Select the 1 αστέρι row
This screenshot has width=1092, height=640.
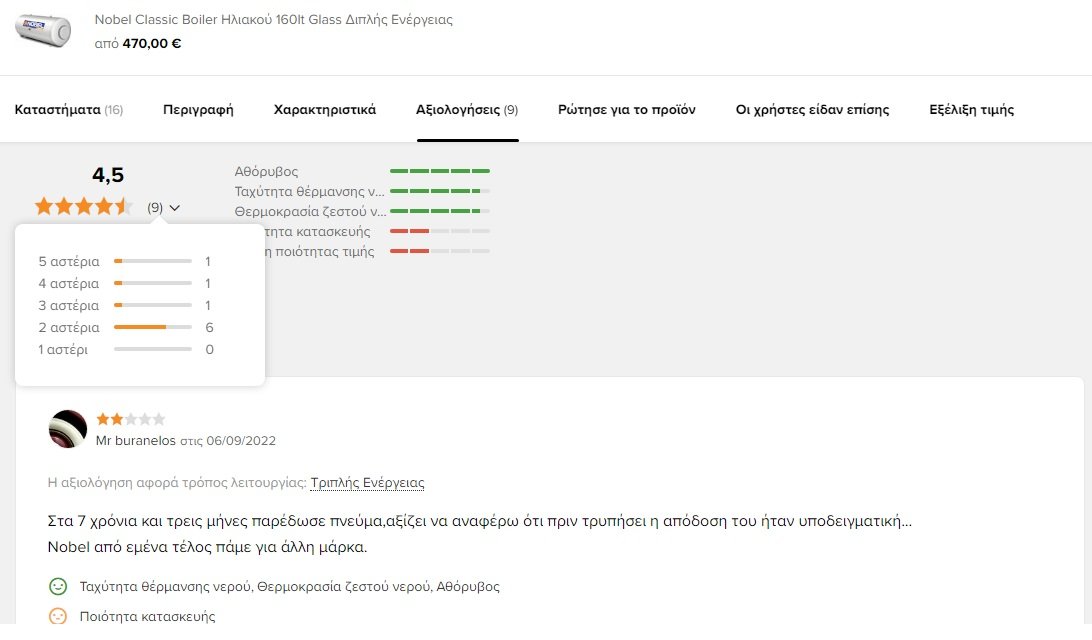pyautogui.click(x=125, y=350)
